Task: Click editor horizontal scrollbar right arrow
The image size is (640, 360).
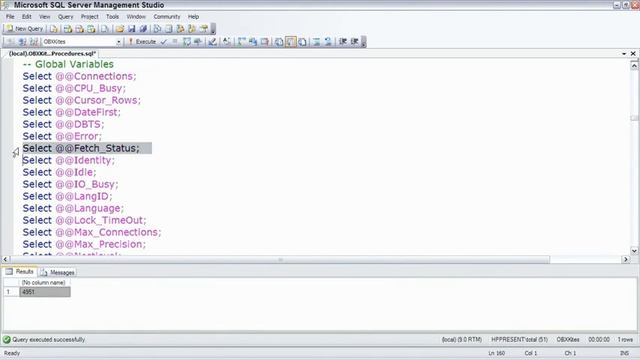Action: pyautogui.click(x=626, y=259)
